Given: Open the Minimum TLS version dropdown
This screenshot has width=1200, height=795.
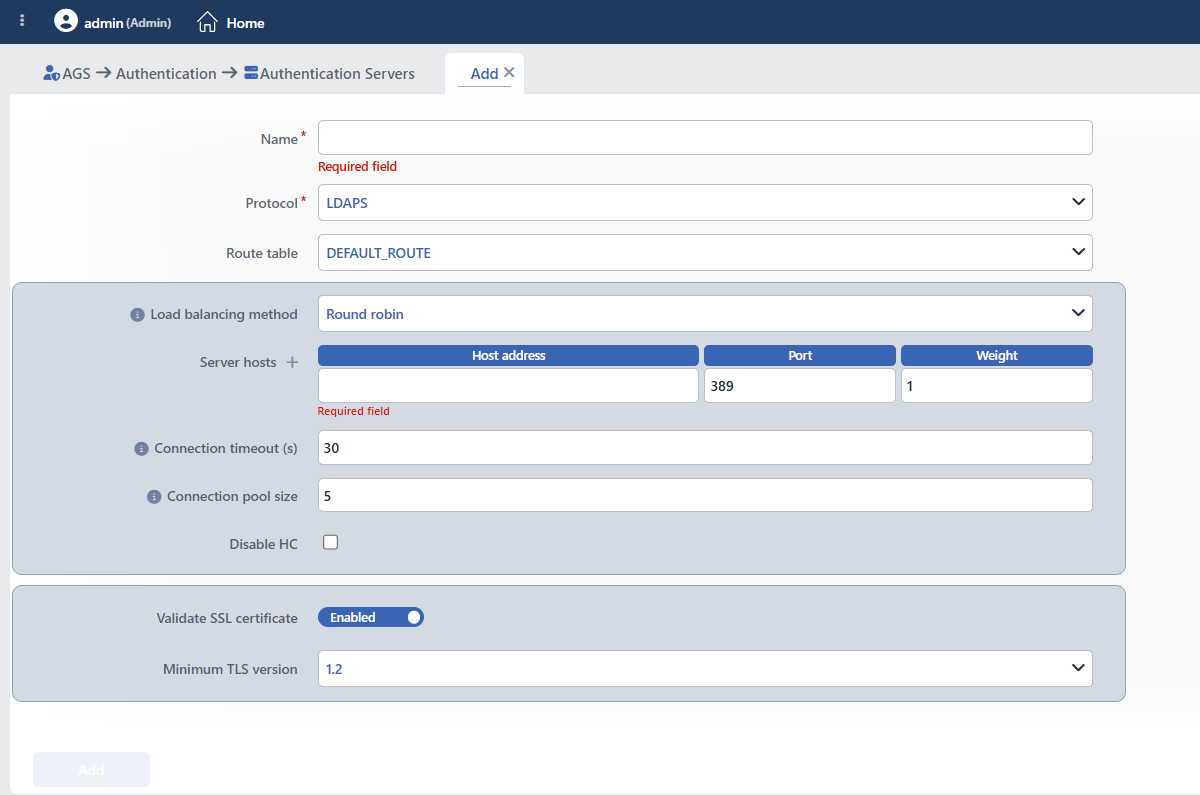Looking at the screenshot, I should point(705,668).
